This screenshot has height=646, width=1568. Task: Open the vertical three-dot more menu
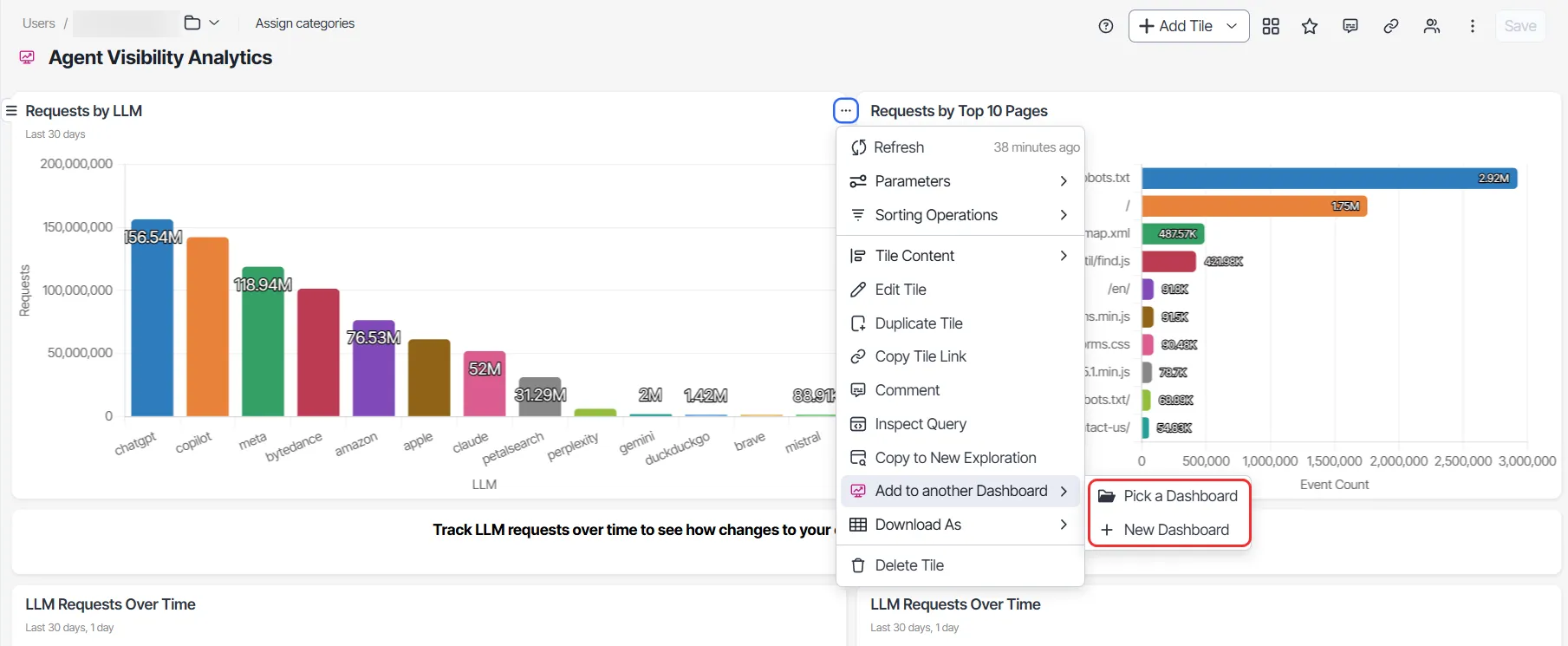click(x=1473, y=26)
